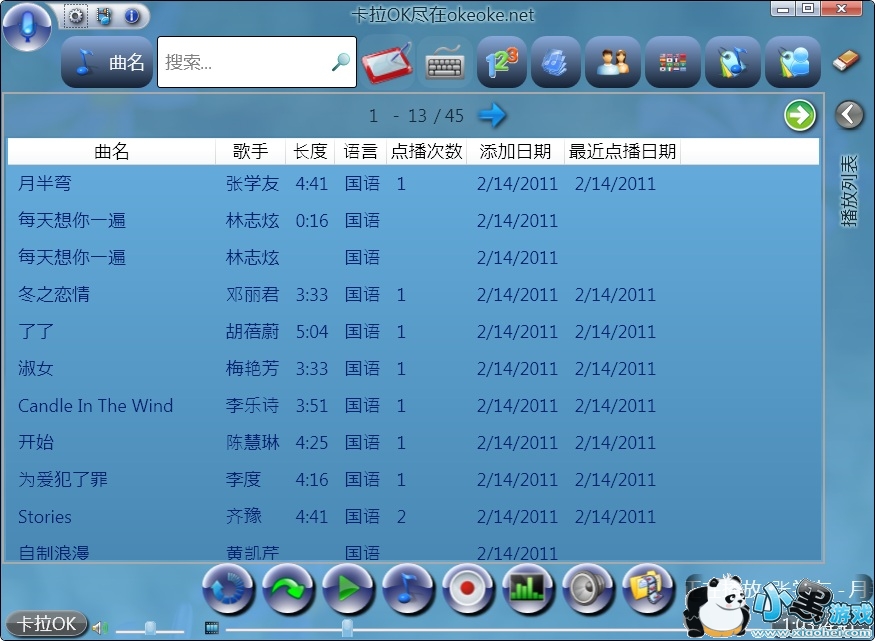Viewport: 875px width, 641px height.
Task: Sort by 最近点播日期 column header
Action: pos(622,151)
